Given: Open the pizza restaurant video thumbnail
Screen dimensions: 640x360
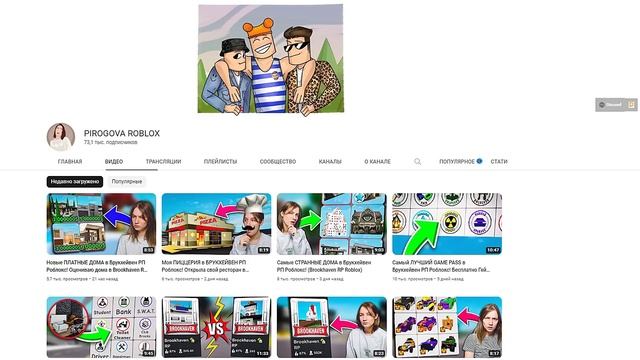Looking at the screenshot, I should tap(216, 224).
